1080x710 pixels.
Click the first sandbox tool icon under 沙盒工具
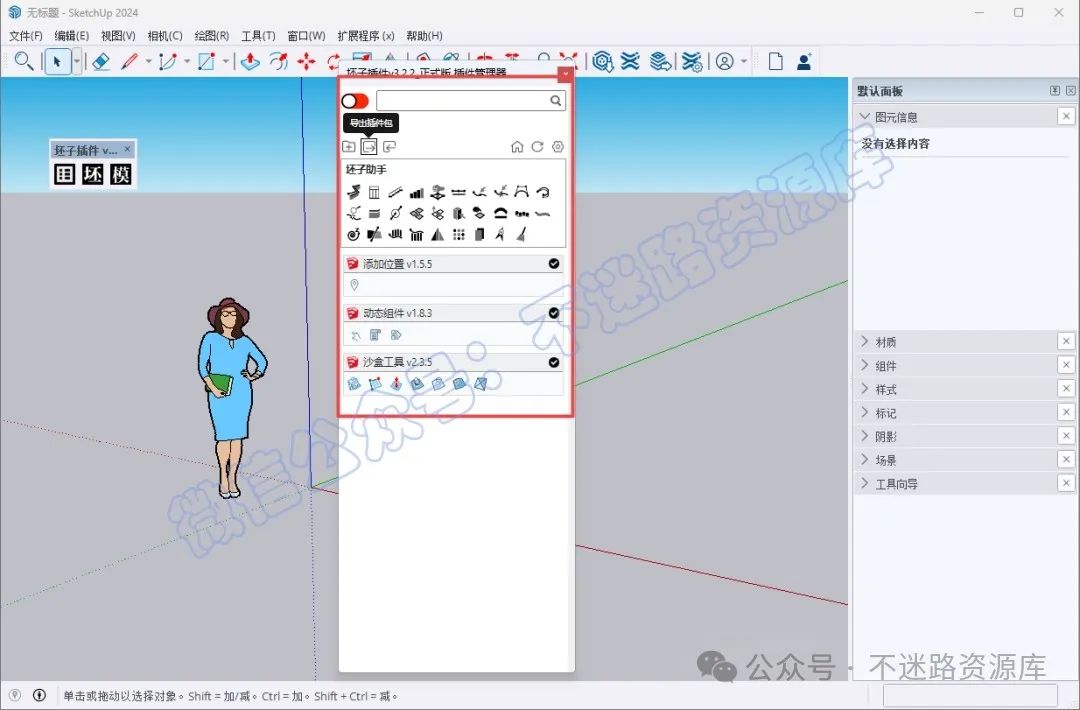pos(354,384)
